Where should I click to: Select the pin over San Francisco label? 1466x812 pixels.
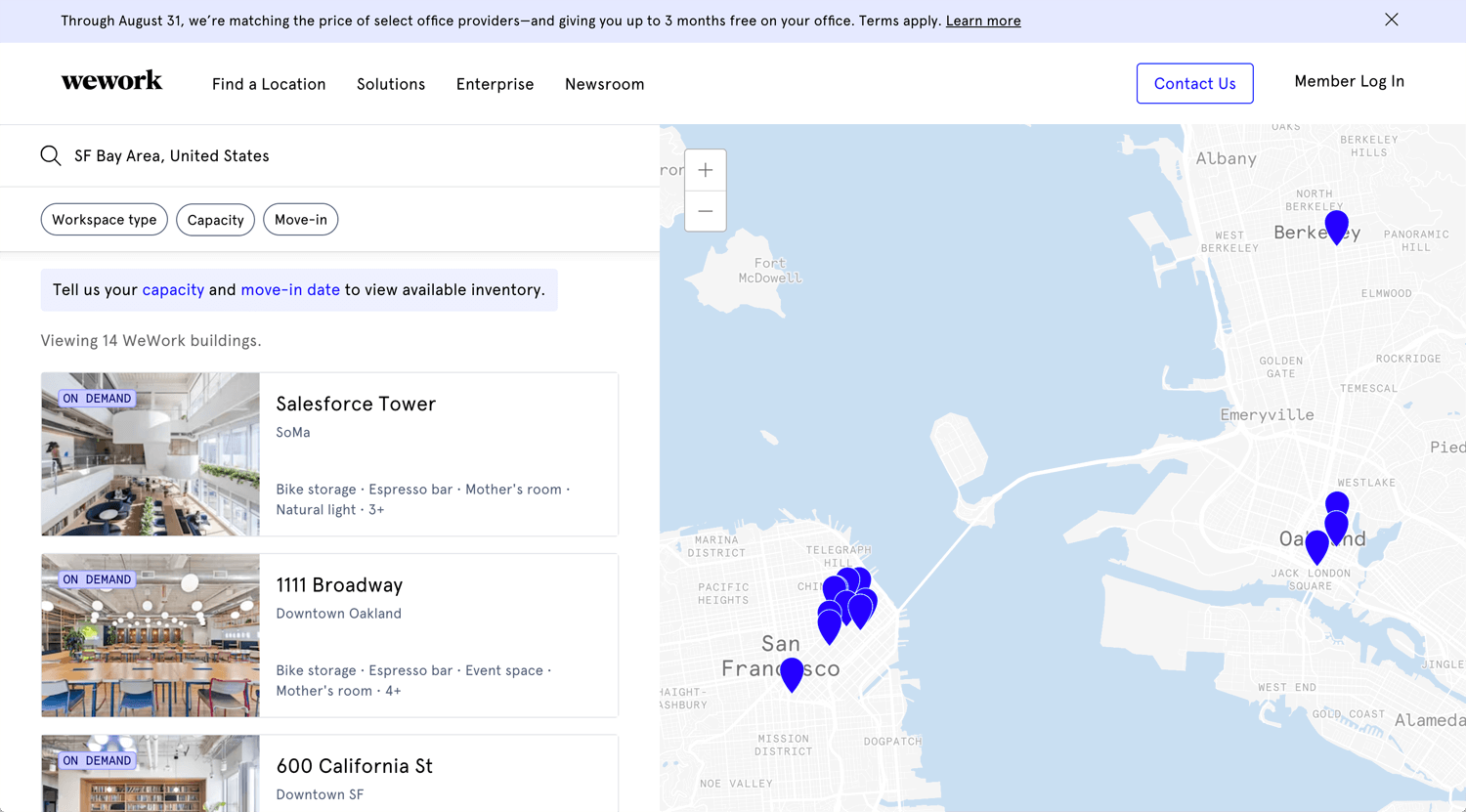[x=792, y=674]
